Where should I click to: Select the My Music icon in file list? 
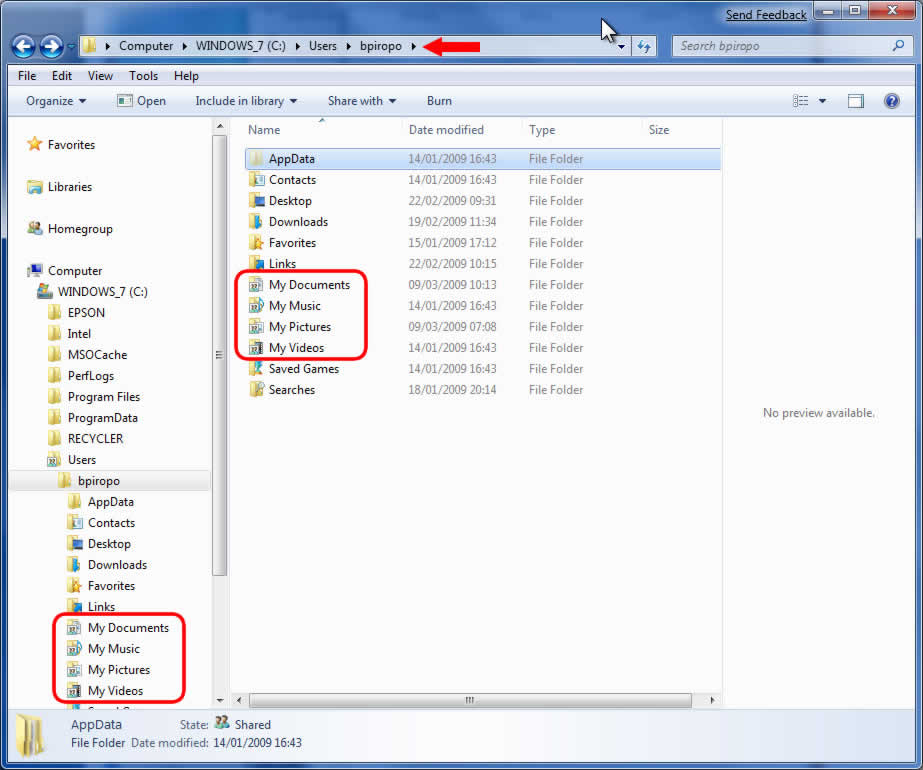coord(256,306)
